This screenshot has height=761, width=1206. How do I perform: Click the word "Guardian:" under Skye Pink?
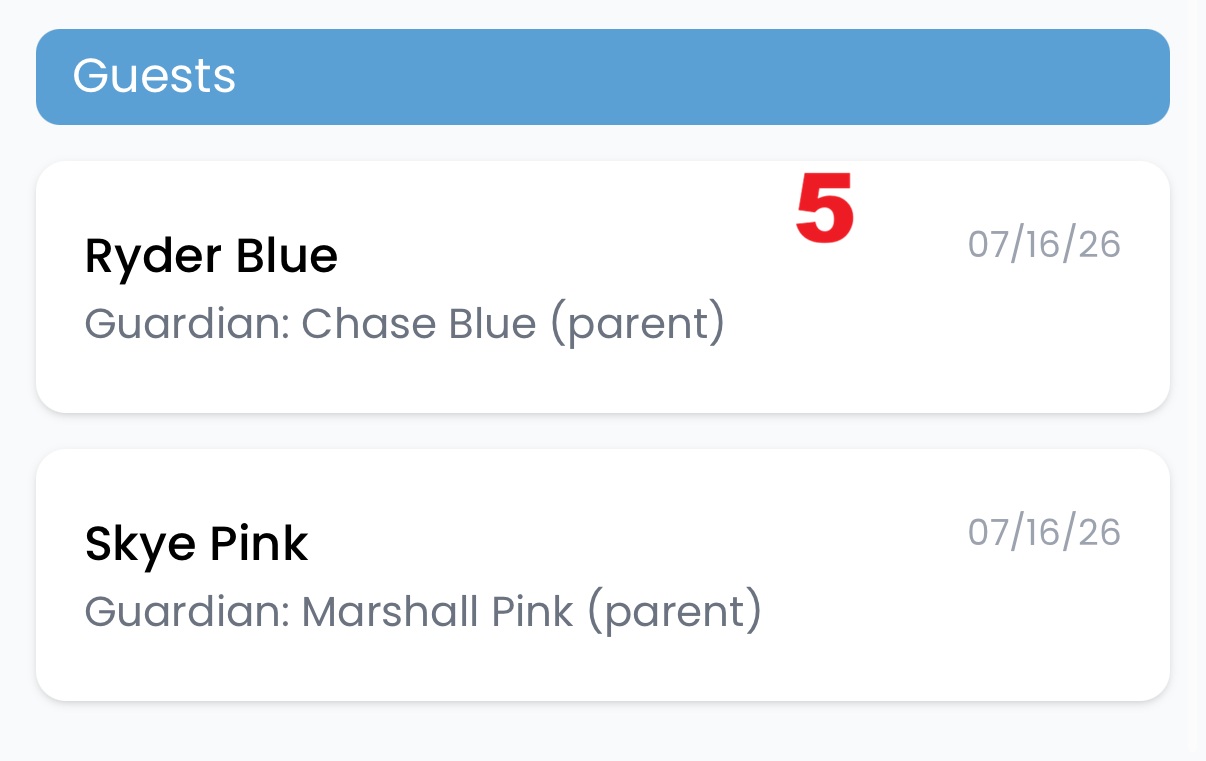[x=187, y=612]
